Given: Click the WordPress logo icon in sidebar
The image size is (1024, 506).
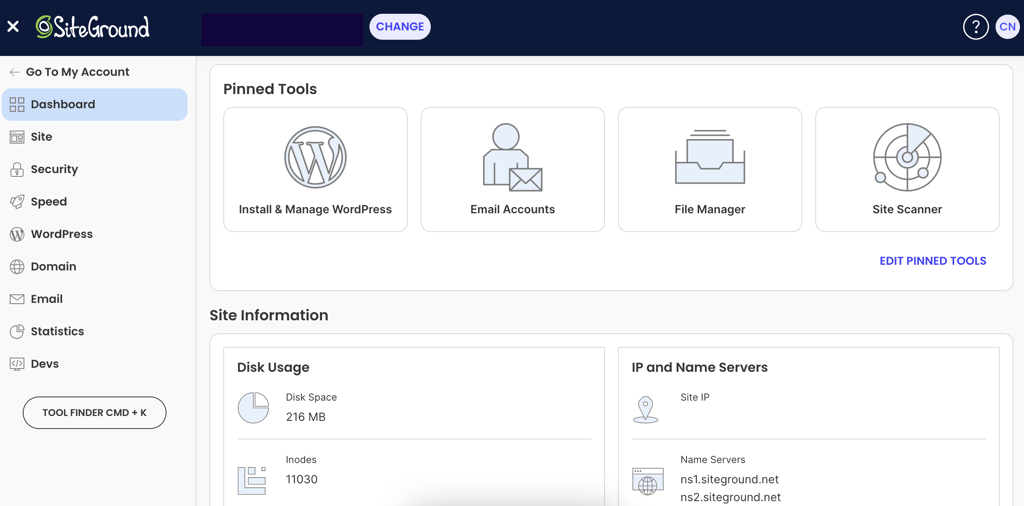Looking at the screenshot, I should 17,234.
